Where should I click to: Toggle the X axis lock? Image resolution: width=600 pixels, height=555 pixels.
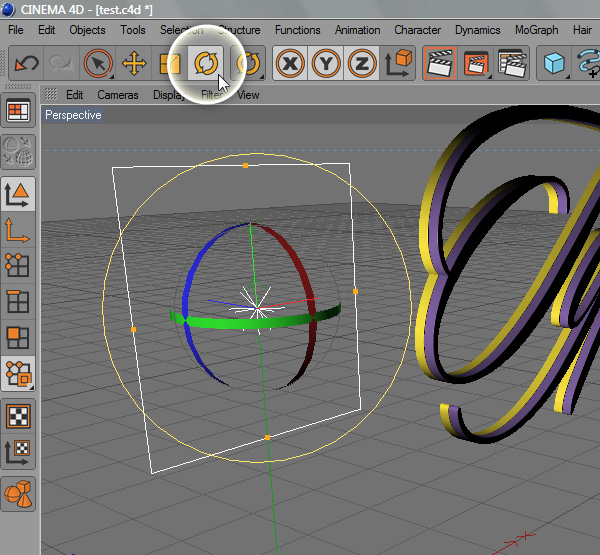point(290,64)
